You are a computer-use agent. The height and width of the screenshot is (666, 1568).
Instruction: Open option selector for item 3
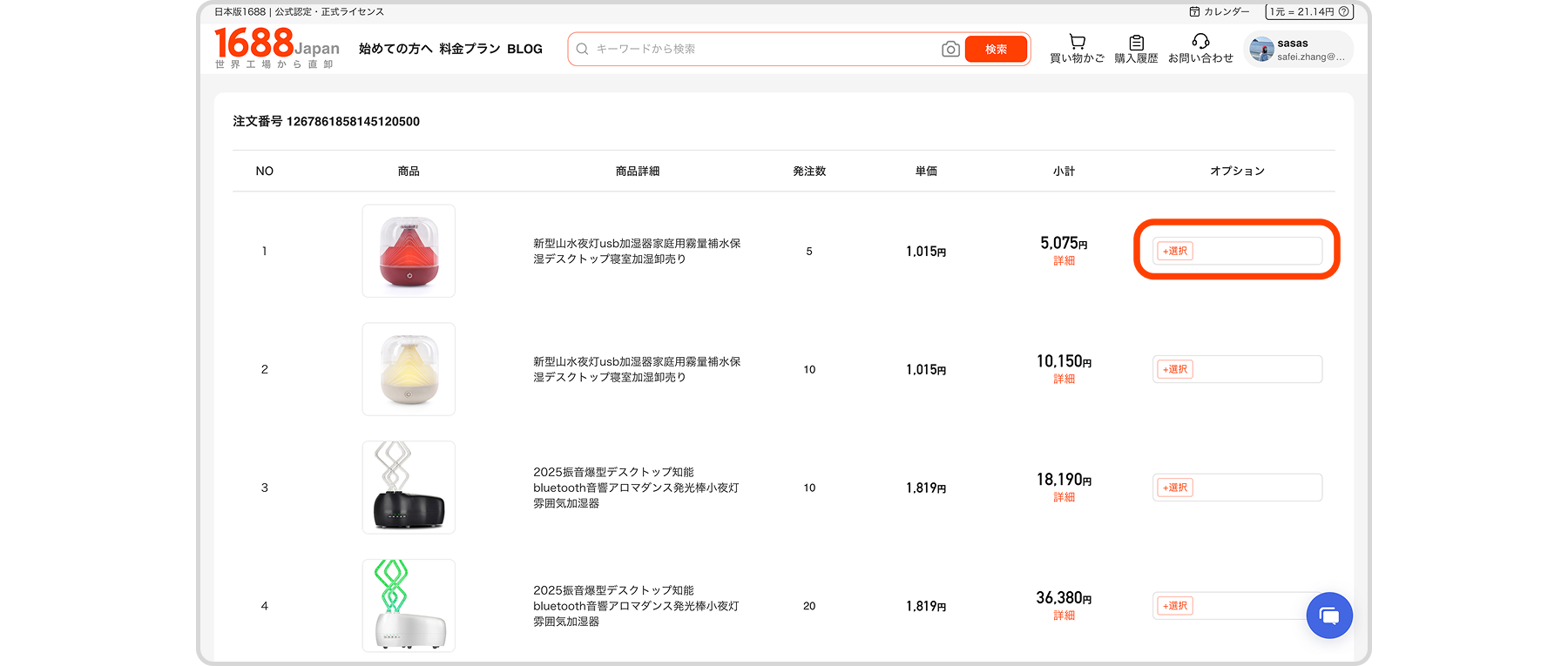tap(1175, 488)
